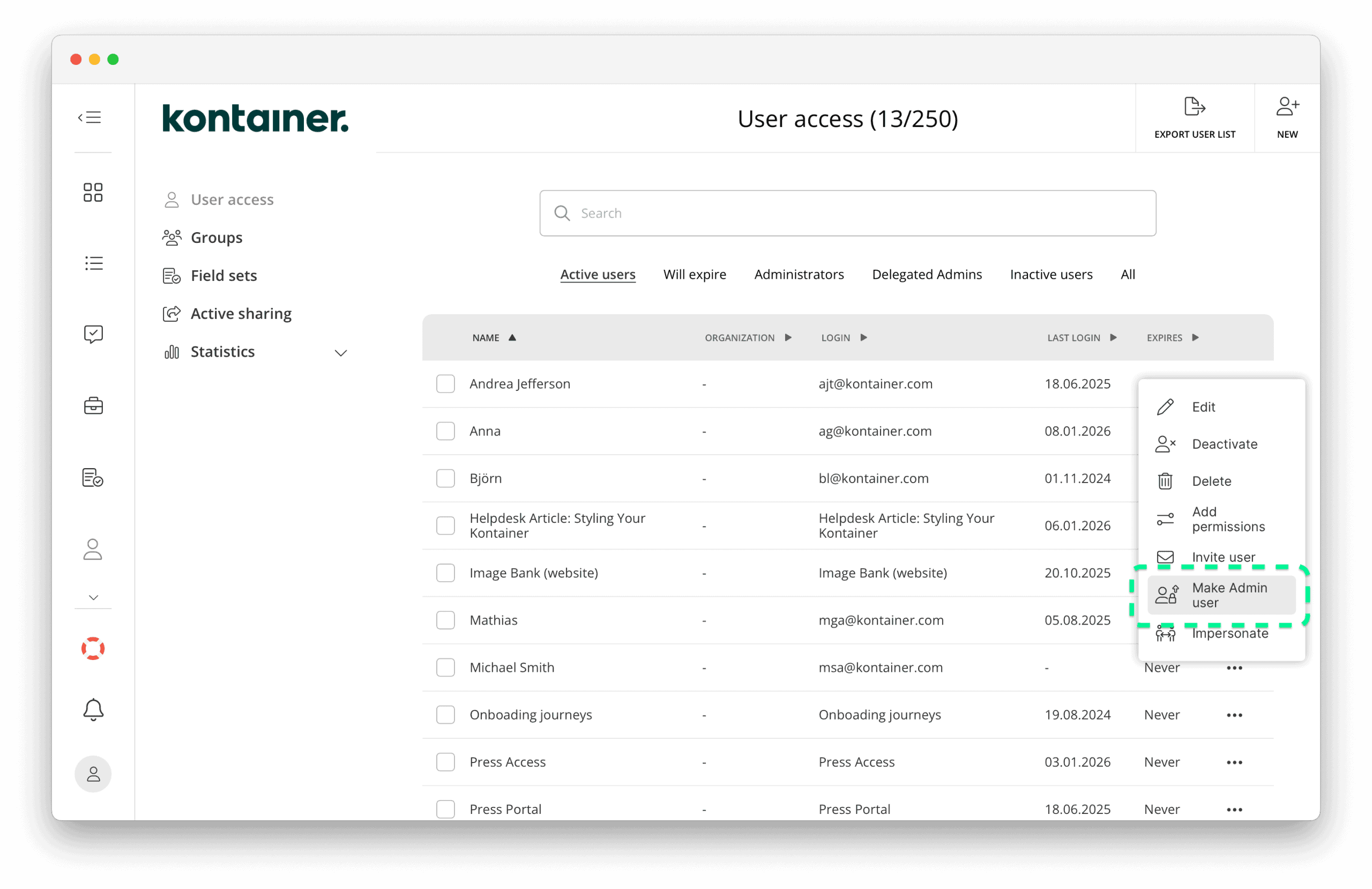Viewport: 1372px width, 889px height.
Task: Select the checkbox beside Björn
Action: point(445,478)
